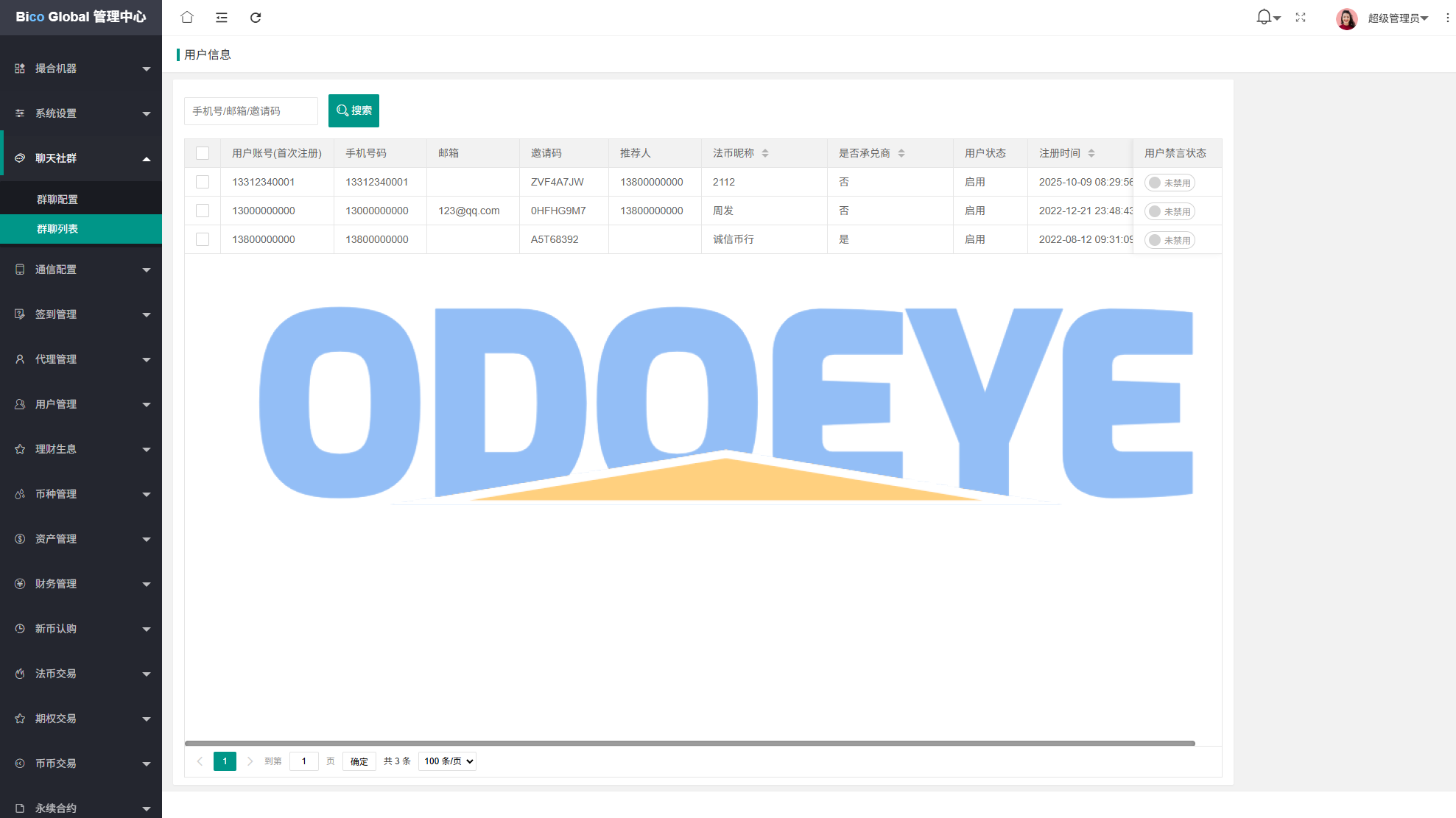Sort by 注册时间 column arrows

[x=1091, y=153]
